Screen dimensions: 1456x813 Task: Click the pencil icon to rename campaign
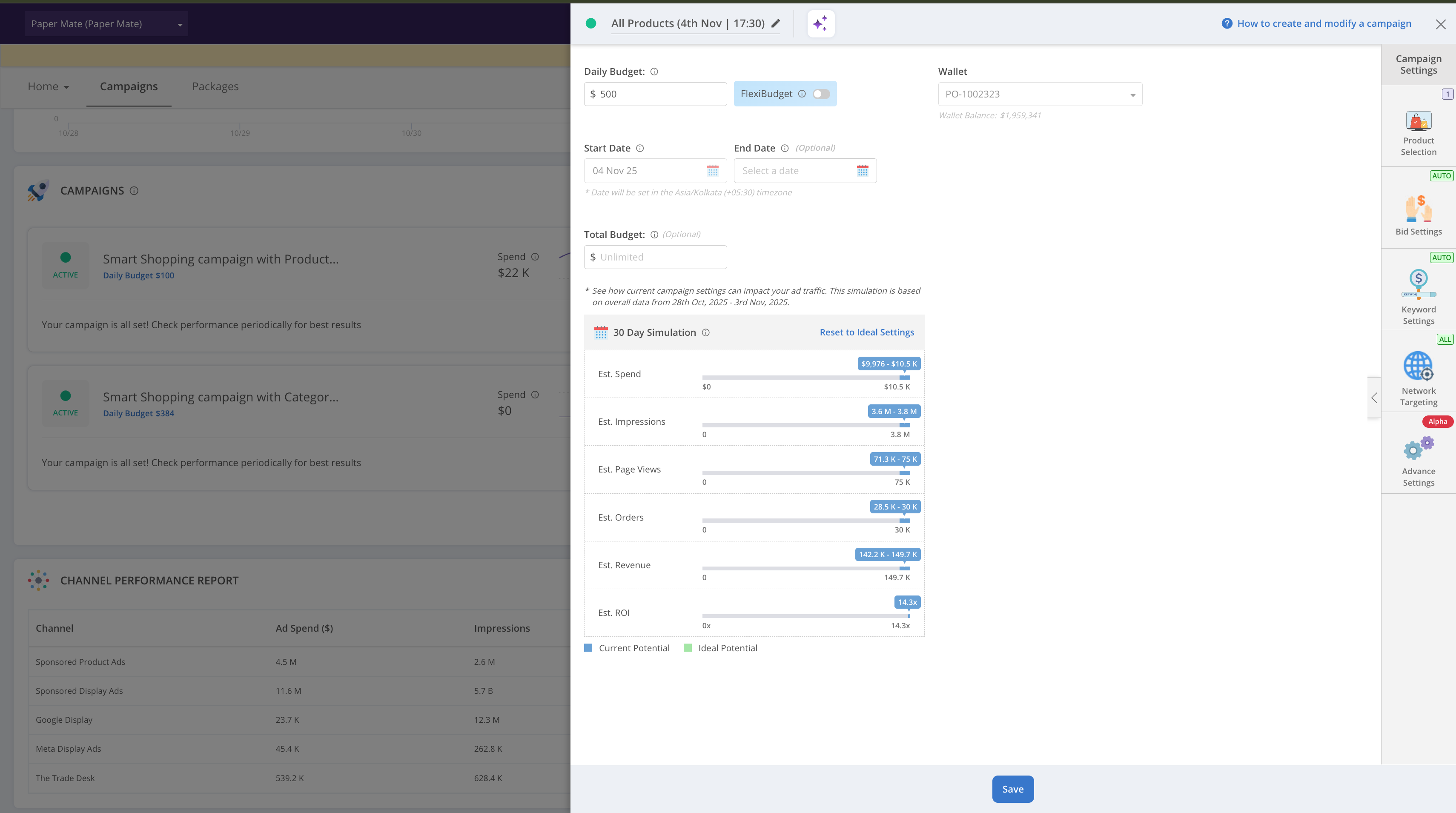click(x=776, y=23)
